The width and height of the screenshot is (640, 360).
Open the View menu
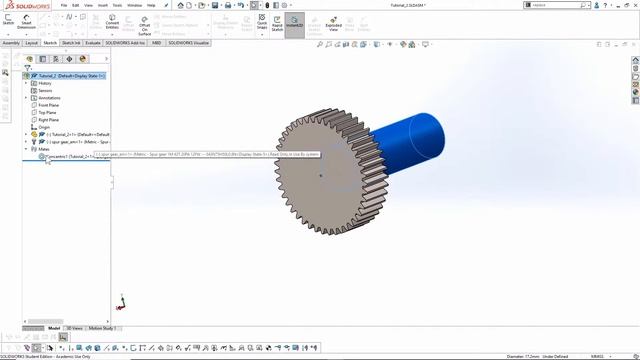[88, 5]
